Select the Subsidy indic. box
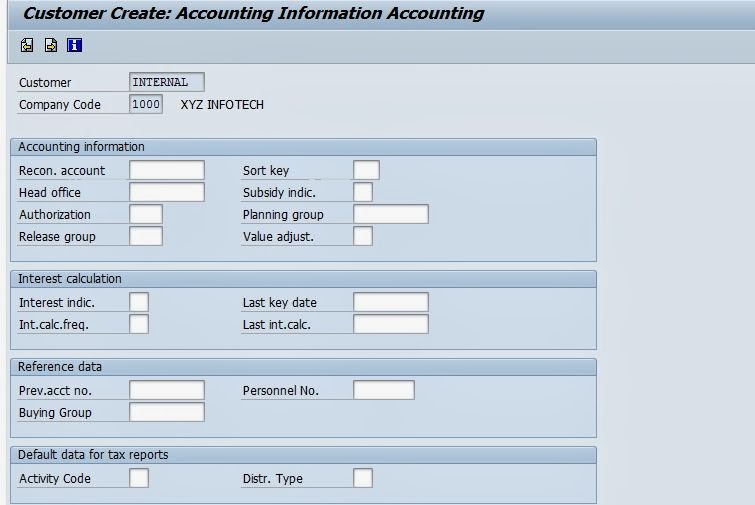Image resolution: width=755 pixels, height=505 pixels. 363,192
